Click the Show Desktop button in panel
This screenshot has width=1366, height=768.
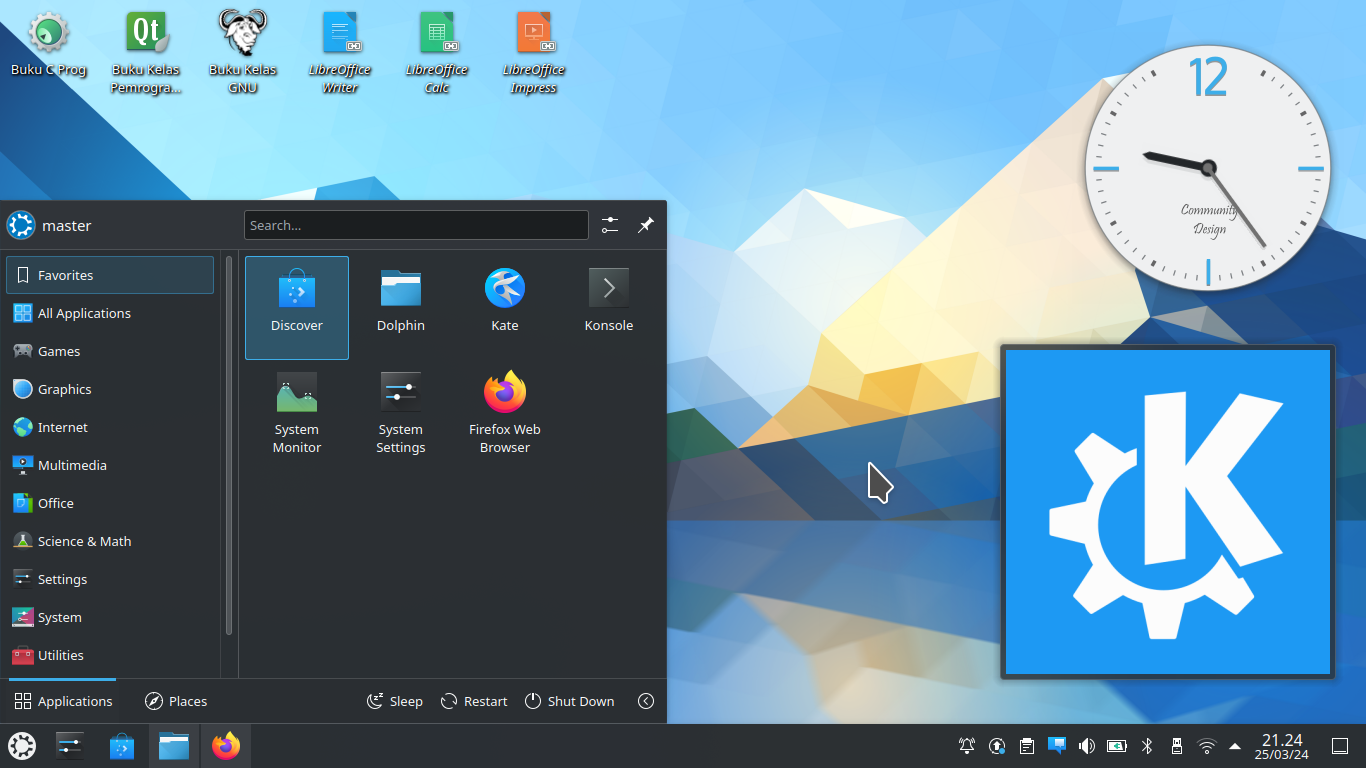click(1340, 746)
